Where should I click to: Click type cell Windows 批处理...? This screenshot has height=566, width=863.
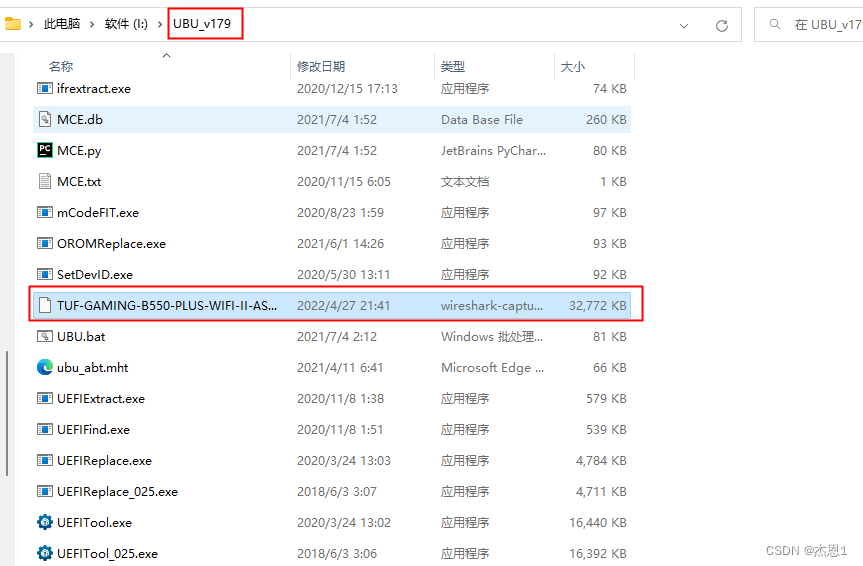(491, 336)
